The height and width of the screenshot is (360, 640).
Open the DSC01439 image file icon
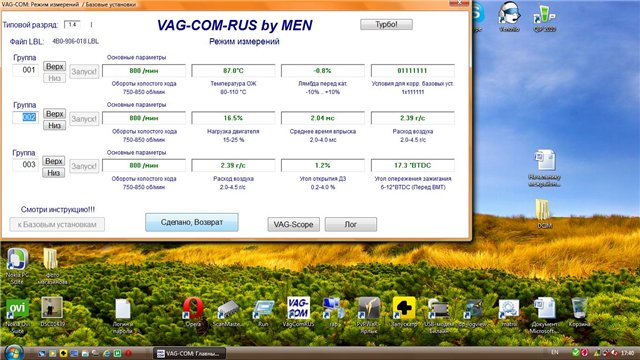coord(52,311)
